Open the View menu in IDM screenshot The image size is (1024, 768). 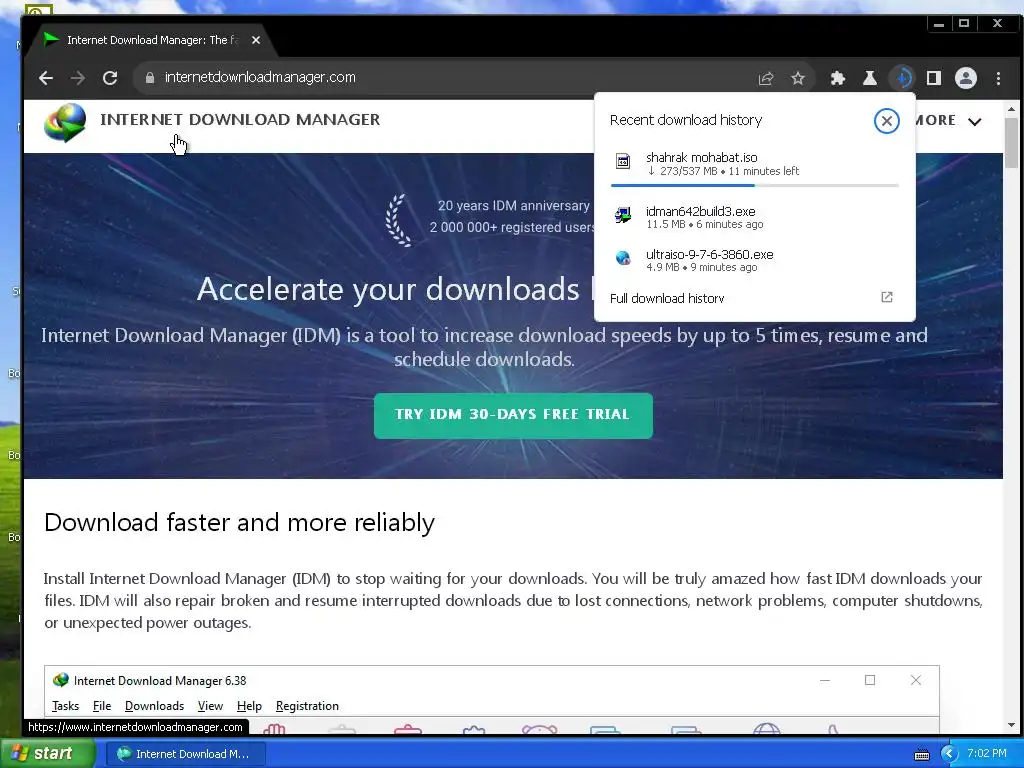(x=210, y=706)
